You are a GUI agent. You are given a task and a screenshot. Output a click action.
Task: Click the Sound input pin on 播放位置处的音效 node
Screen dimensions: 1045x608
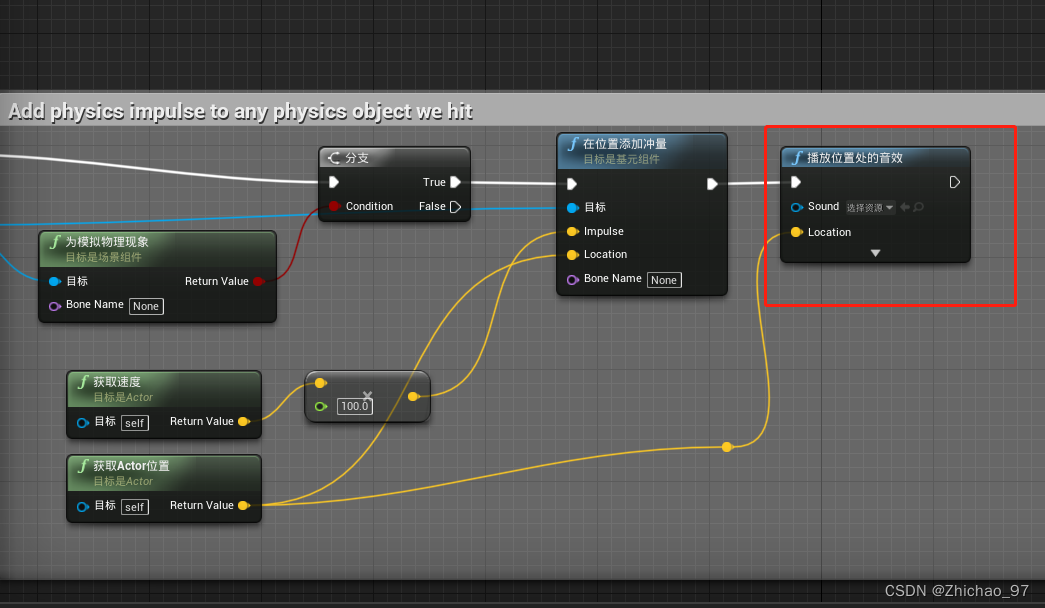795,207
